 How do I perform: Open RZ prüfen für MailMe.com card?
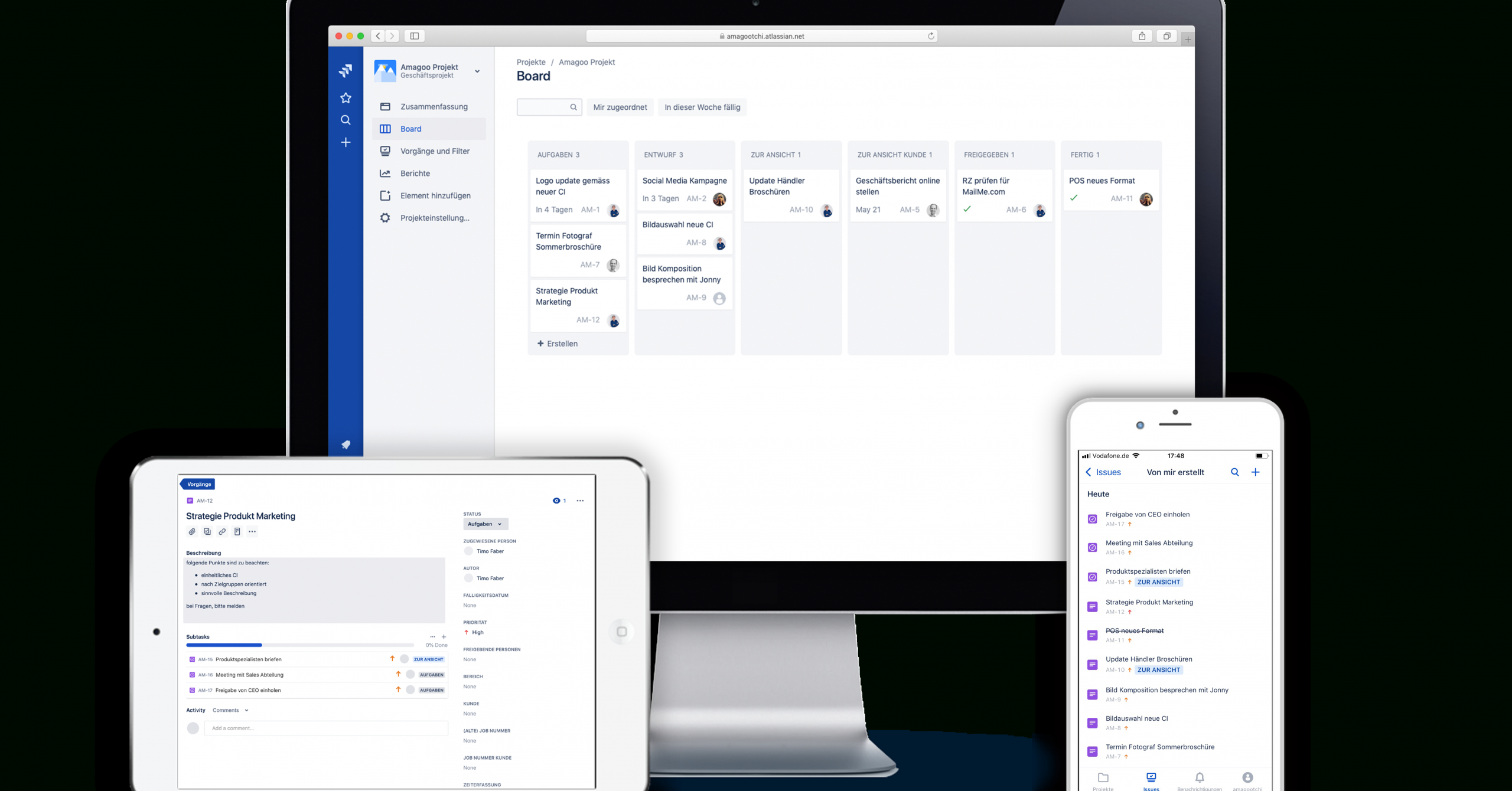(x=1005, y=195)
